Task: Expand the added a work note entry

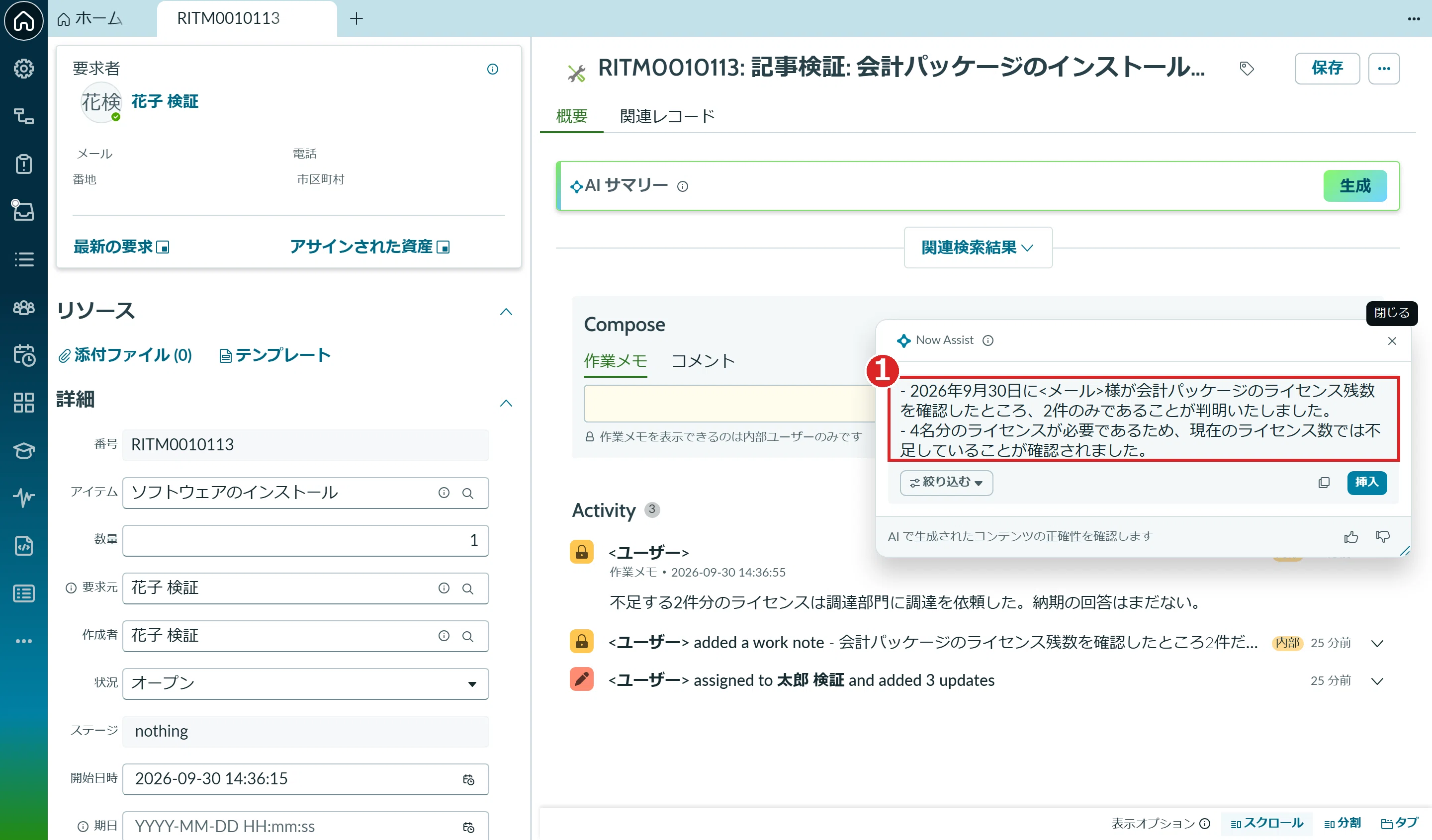Action: click(1377, 644)
